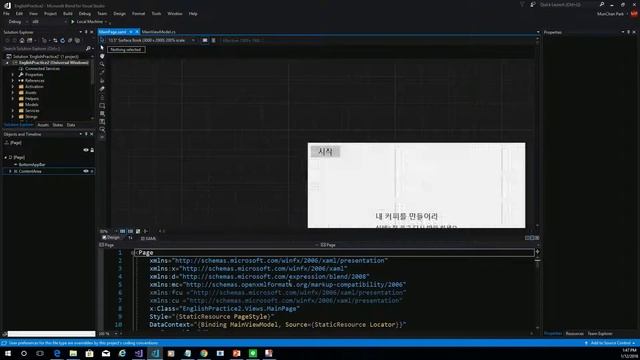Switch to States panel tab
The width and height of the screenshot is (640, 360).
[x=58, y=125]
